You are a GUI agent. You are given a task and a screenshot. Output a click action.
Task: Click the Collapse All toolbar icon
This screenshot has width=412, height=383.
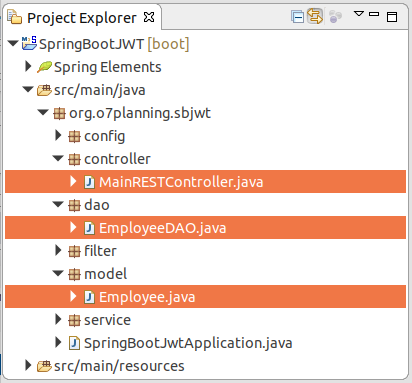297,16
